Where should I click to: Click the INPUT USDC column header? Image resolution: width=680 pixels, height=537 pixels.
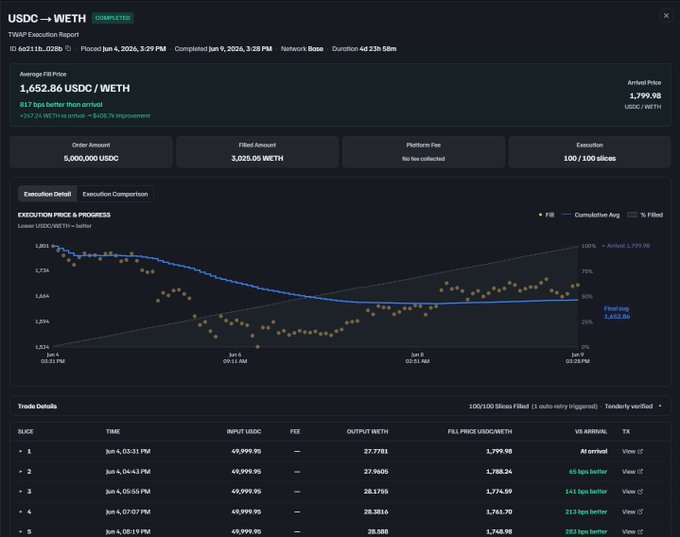coord(244,432)
